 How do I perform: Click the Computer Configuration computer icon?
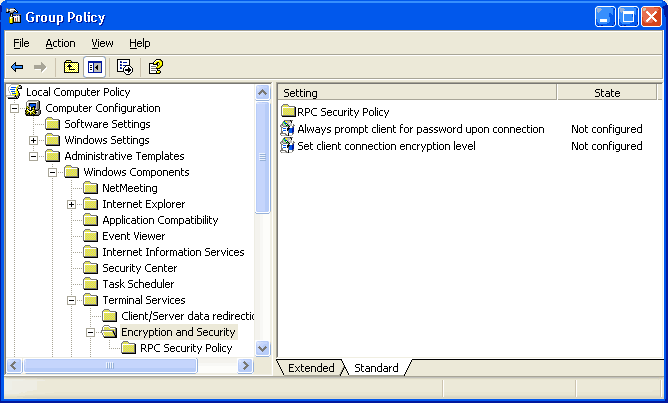coord(33,108)
